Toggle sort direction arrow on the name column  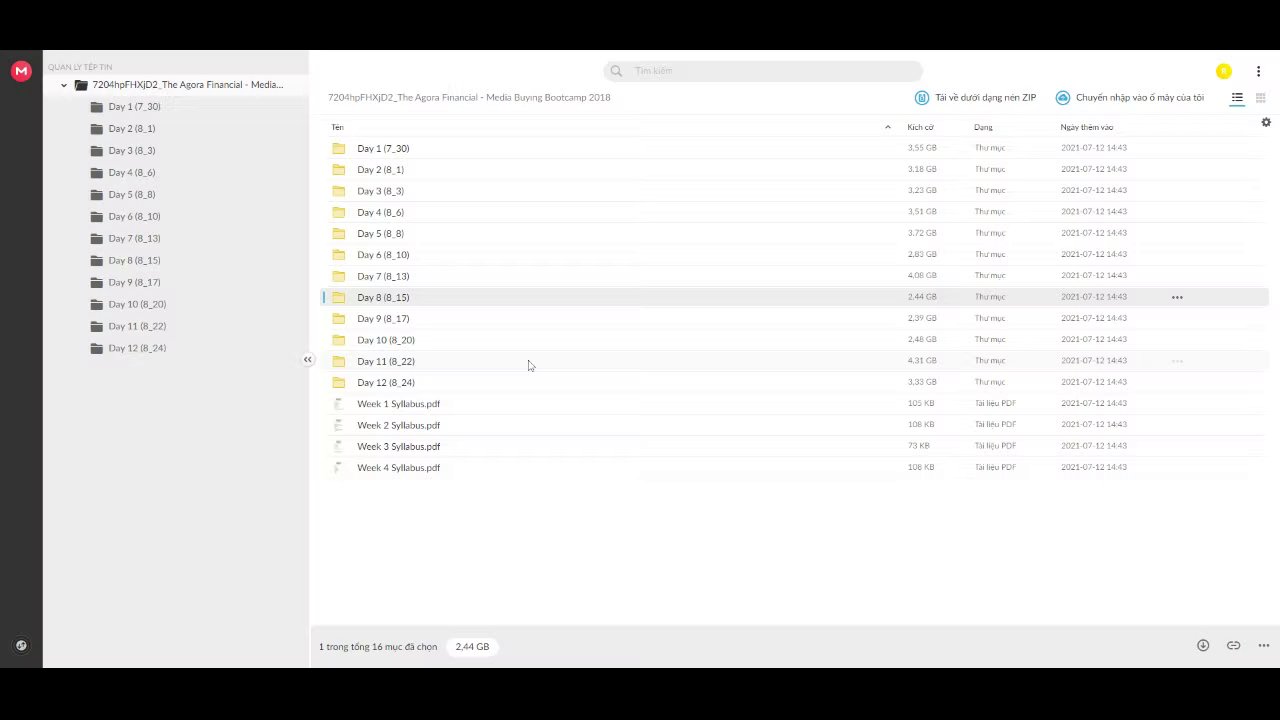coord(887,127)
